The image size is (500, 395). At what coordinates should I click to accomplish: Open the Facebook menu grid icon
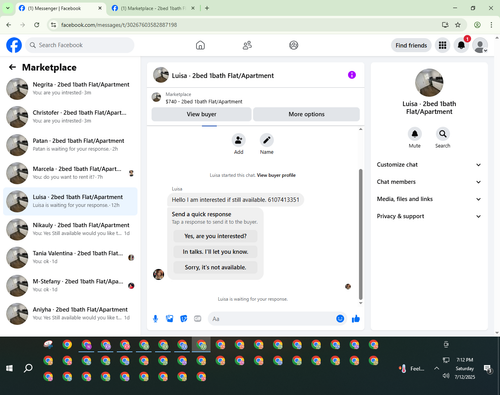pyautogui.click(x=442, y=45)
